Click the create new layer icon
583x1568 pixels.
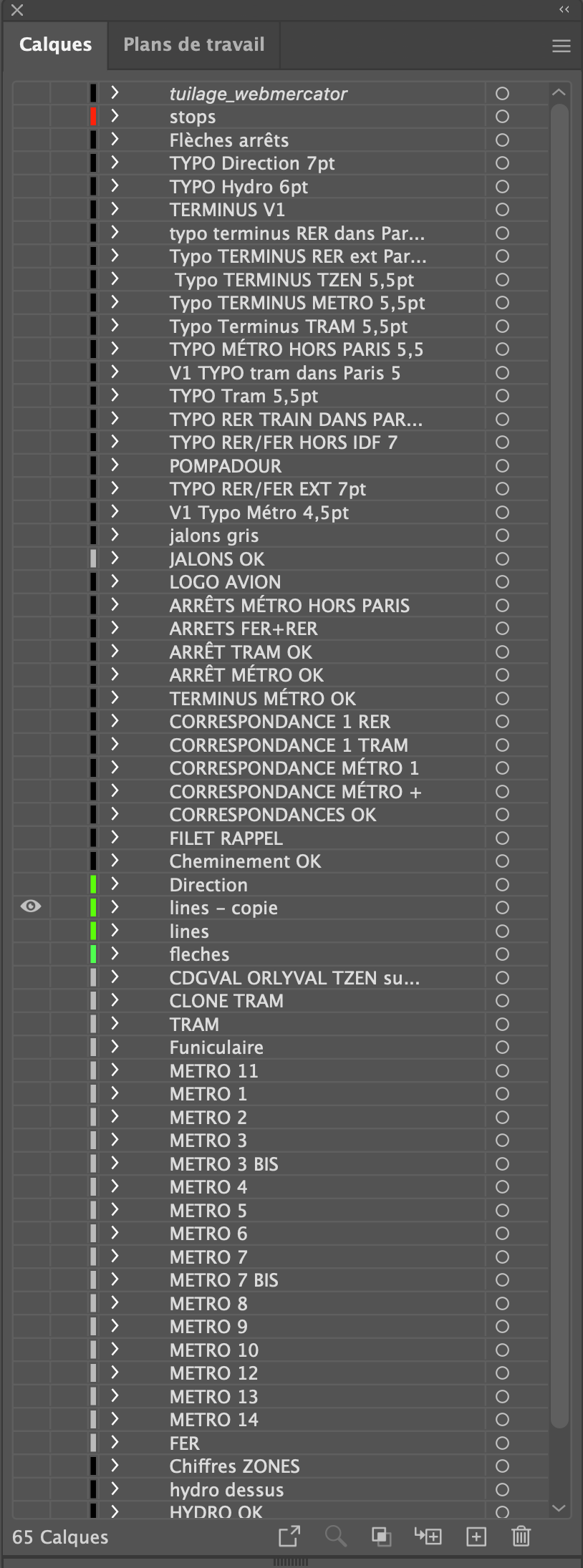(476, 1536)
